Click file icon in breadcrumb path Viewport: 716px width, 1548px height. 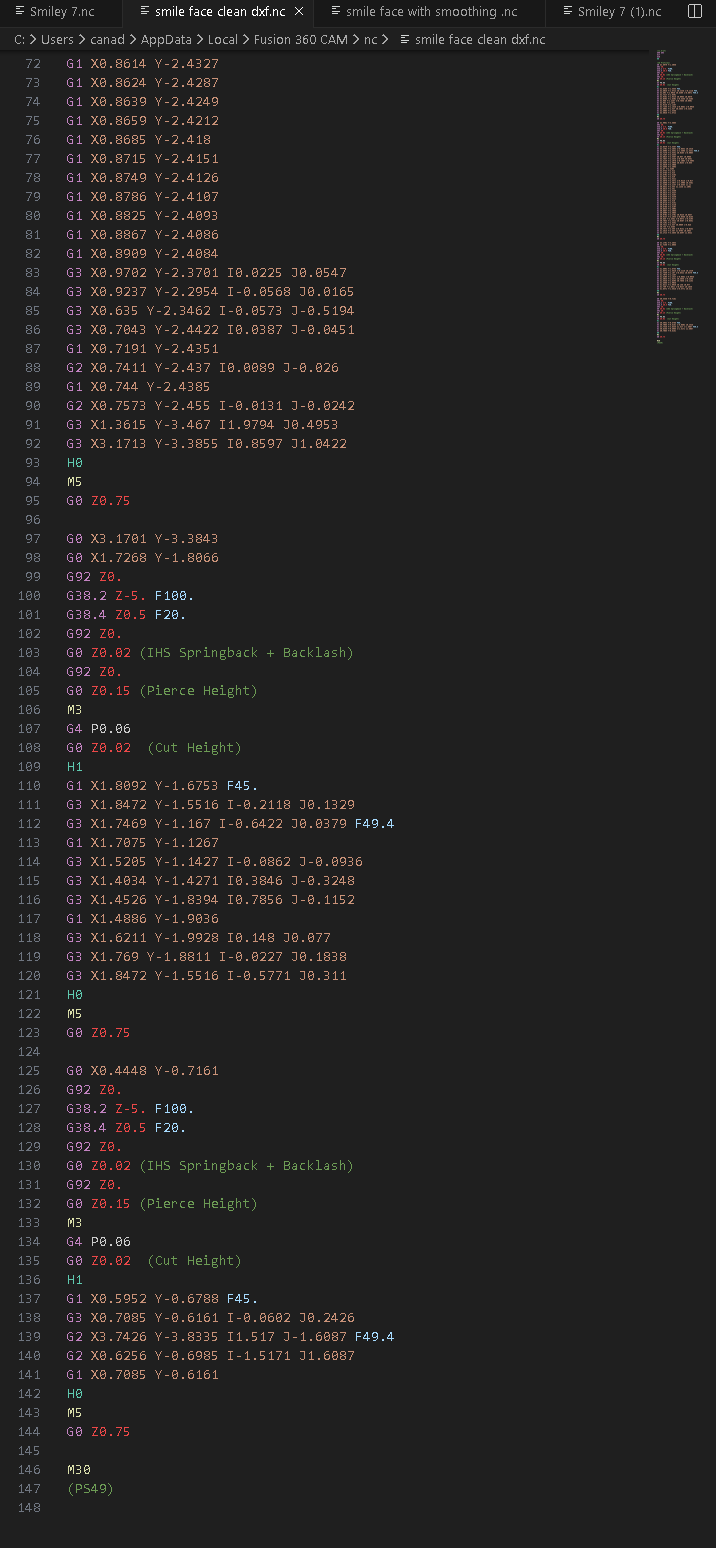404,40
